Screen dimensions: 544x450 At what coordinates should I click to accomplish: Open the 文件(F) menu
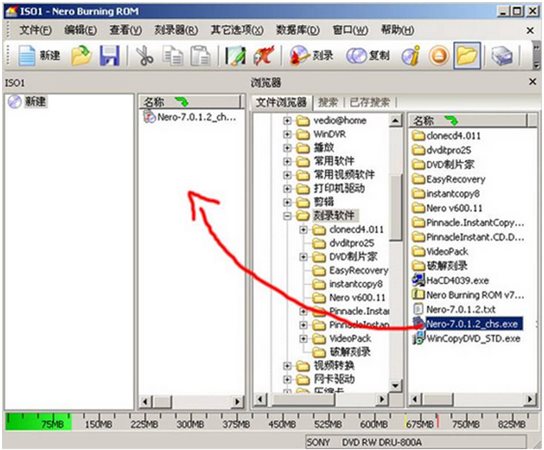pos(35,30)
